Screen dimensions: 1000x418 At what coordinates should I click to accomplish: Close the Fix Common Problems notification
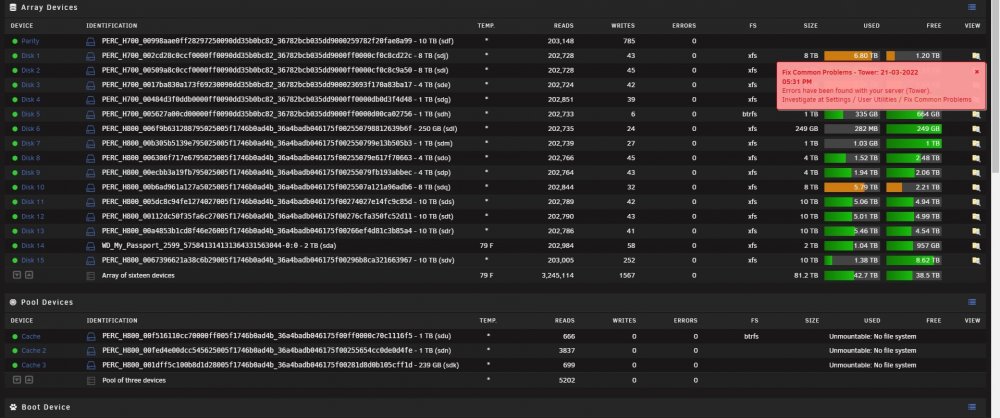click(976, 72)
